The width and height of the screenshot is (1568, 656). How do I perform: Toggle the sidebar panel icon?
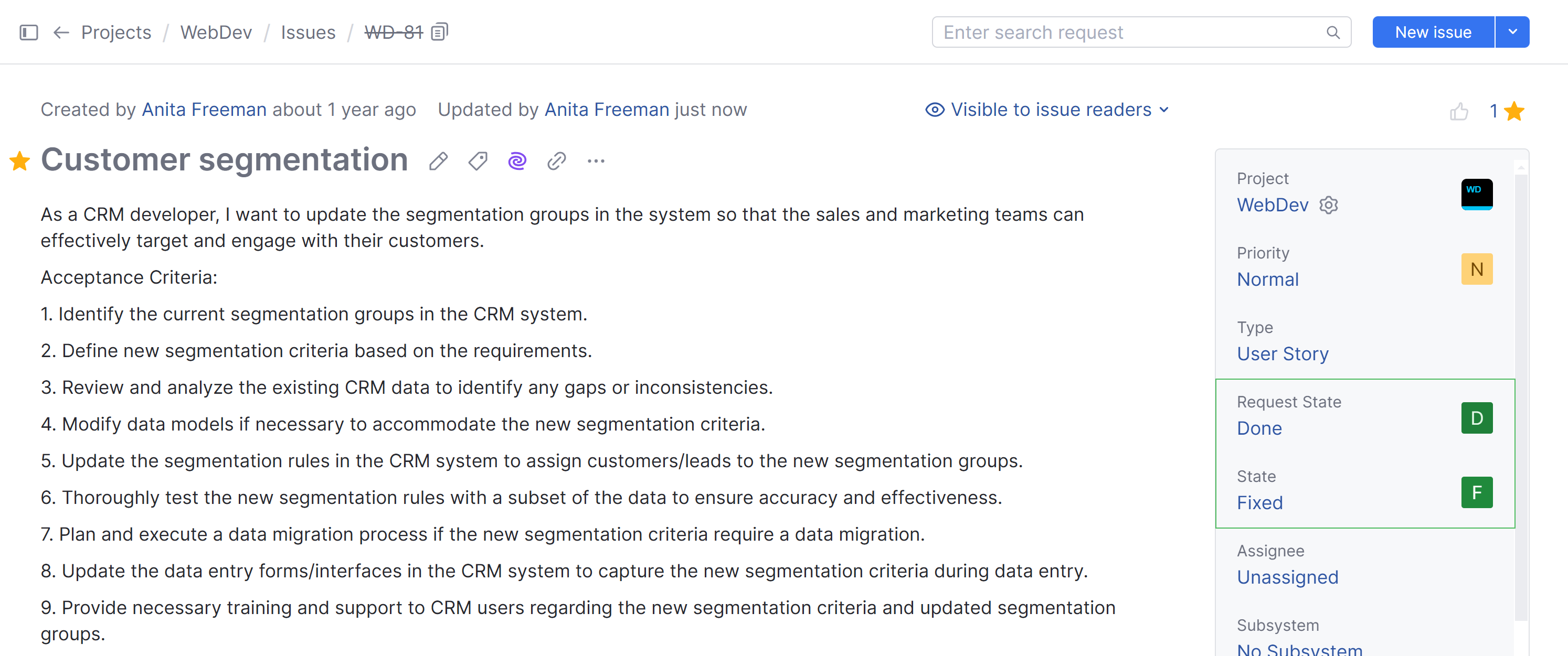29,32
